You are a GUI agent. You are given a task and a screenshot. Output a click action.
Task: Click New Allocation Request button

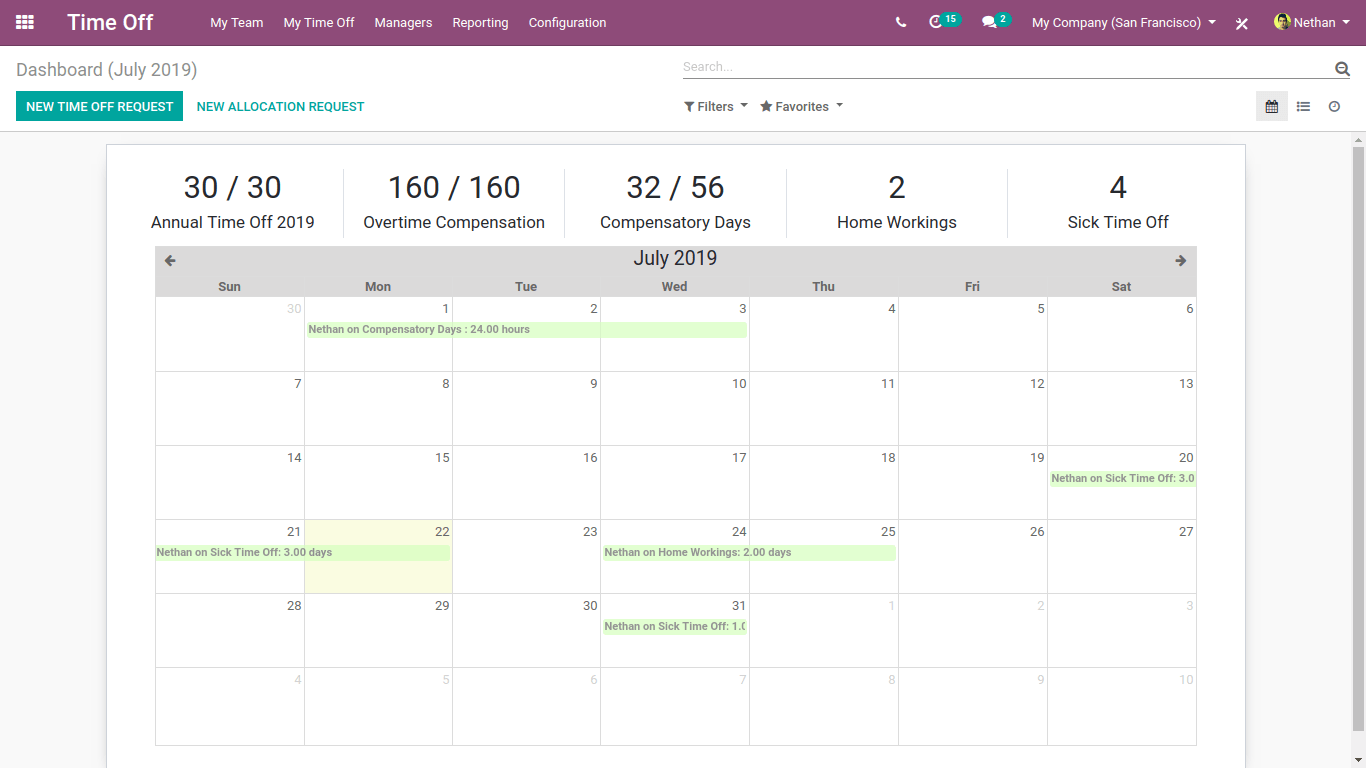point(280,106)
